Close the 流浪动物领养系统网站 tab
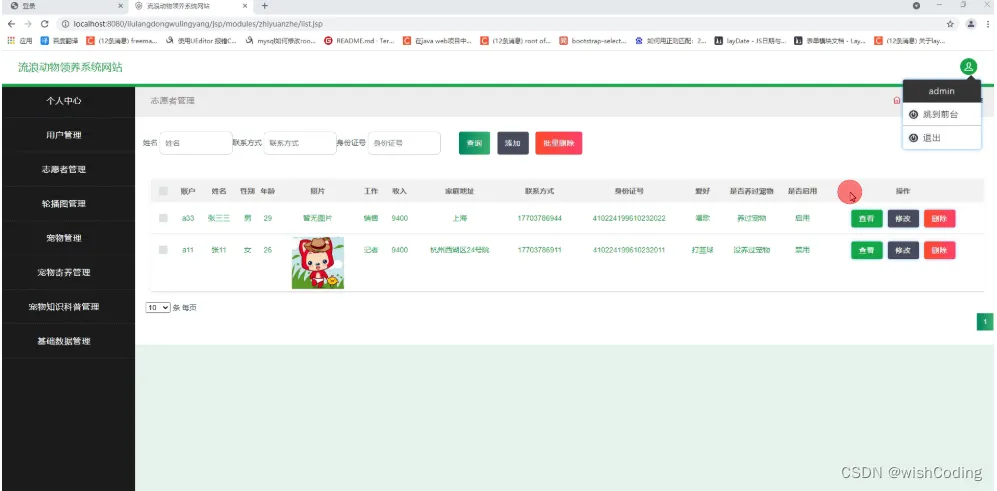Image resolution: width=997 pixels, height=491 pixels. 245,6
